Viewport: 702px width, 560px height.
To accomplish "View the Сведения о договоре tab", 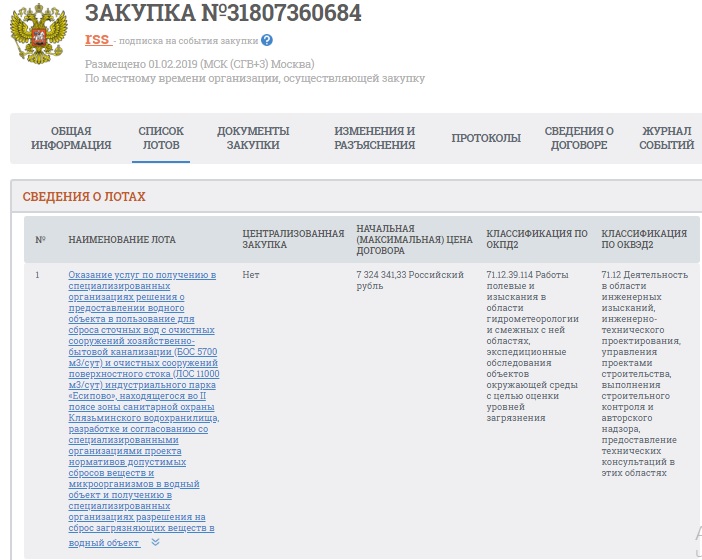I will point(579,138).
